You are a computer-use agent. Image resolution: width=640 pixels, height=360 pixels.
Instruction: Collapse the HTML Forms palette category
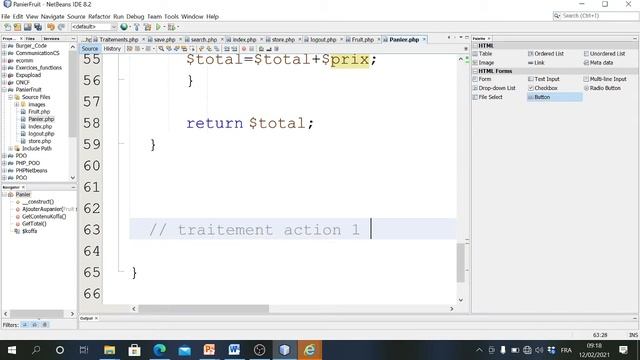pos(475,71)
